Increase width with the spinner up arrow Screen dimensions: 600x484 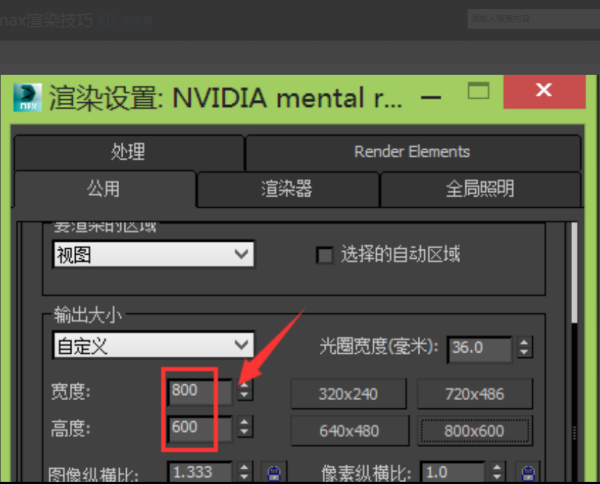245,385
